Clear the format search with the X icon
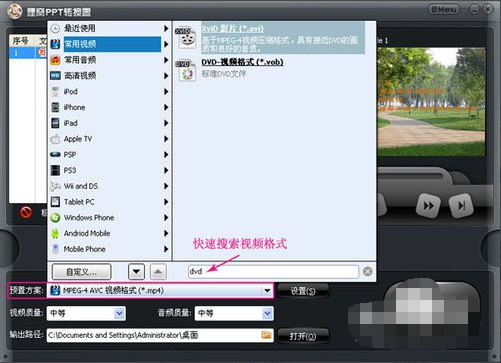 tap(368, 272)
